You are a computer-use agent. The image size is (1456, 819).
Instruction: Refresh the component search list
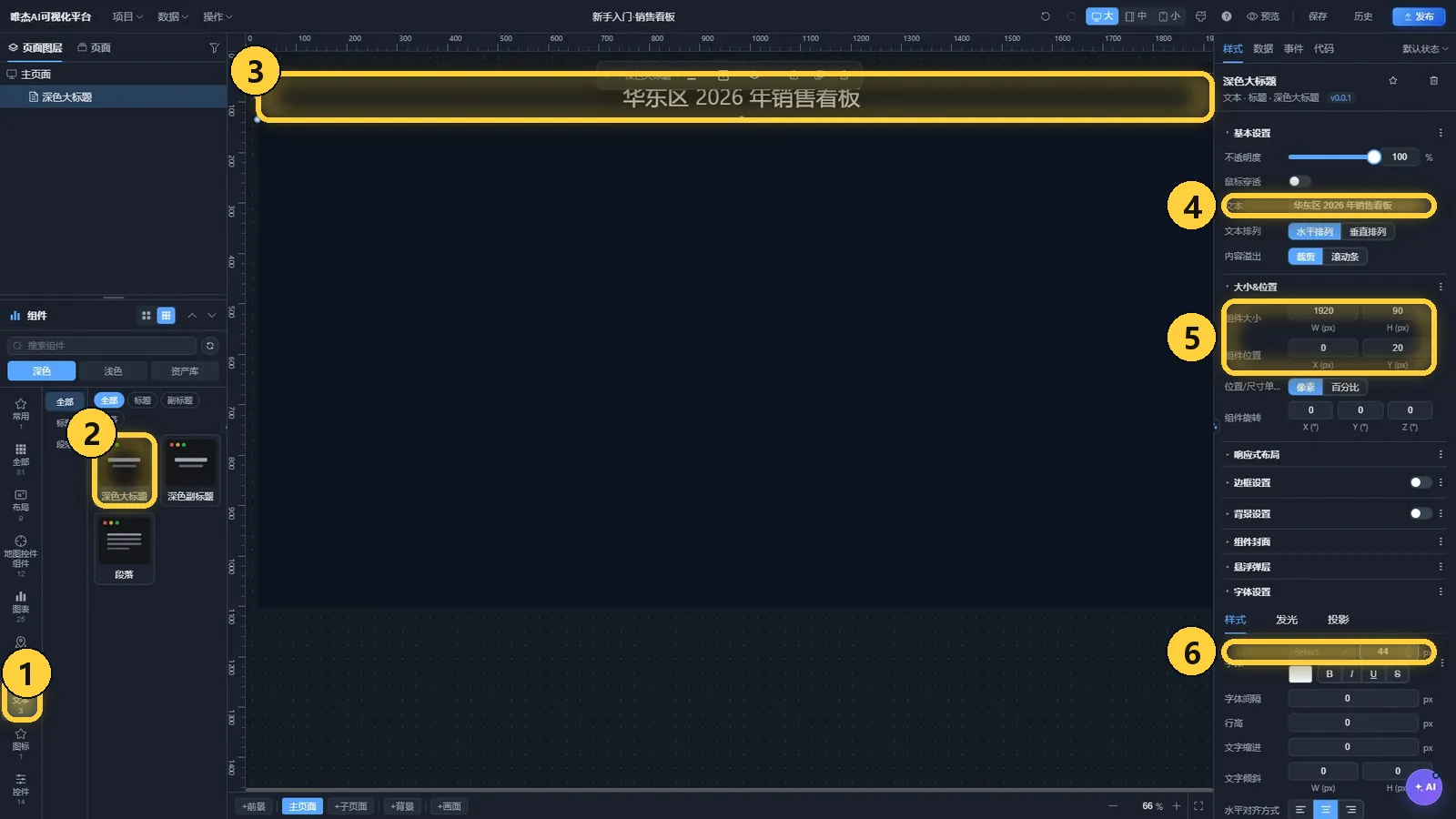point(210,346)
